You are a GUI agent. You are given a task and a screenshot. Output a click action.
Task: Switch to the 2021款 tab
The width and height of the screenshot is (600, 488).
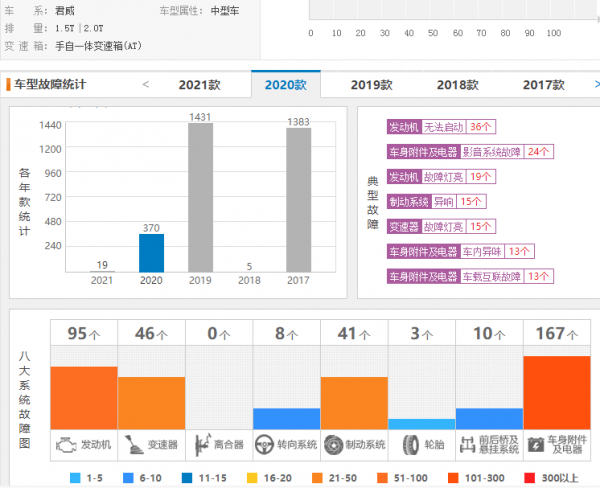click(200, 85)
